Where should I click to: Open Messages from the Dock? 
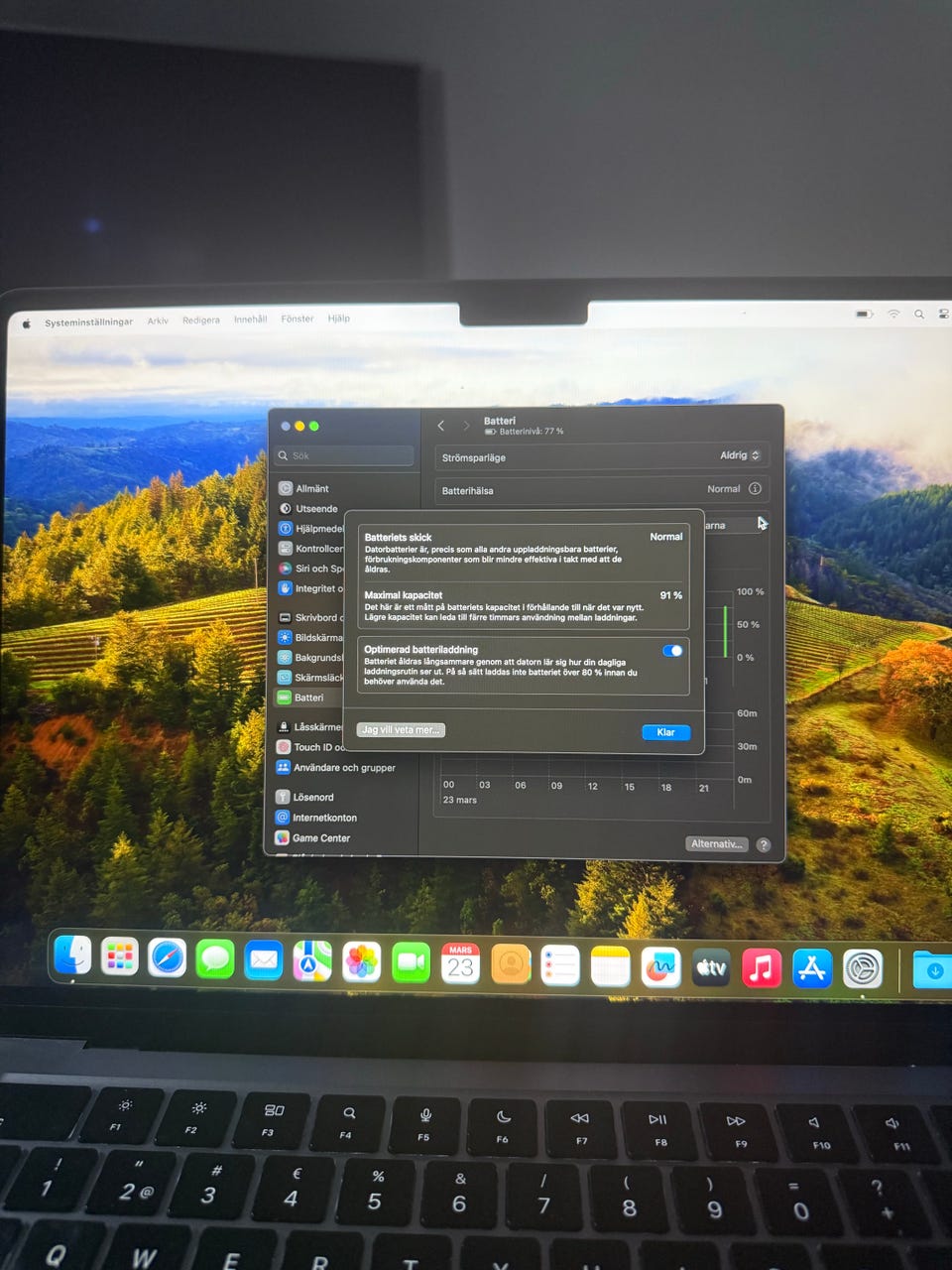[x=215, y=958]
